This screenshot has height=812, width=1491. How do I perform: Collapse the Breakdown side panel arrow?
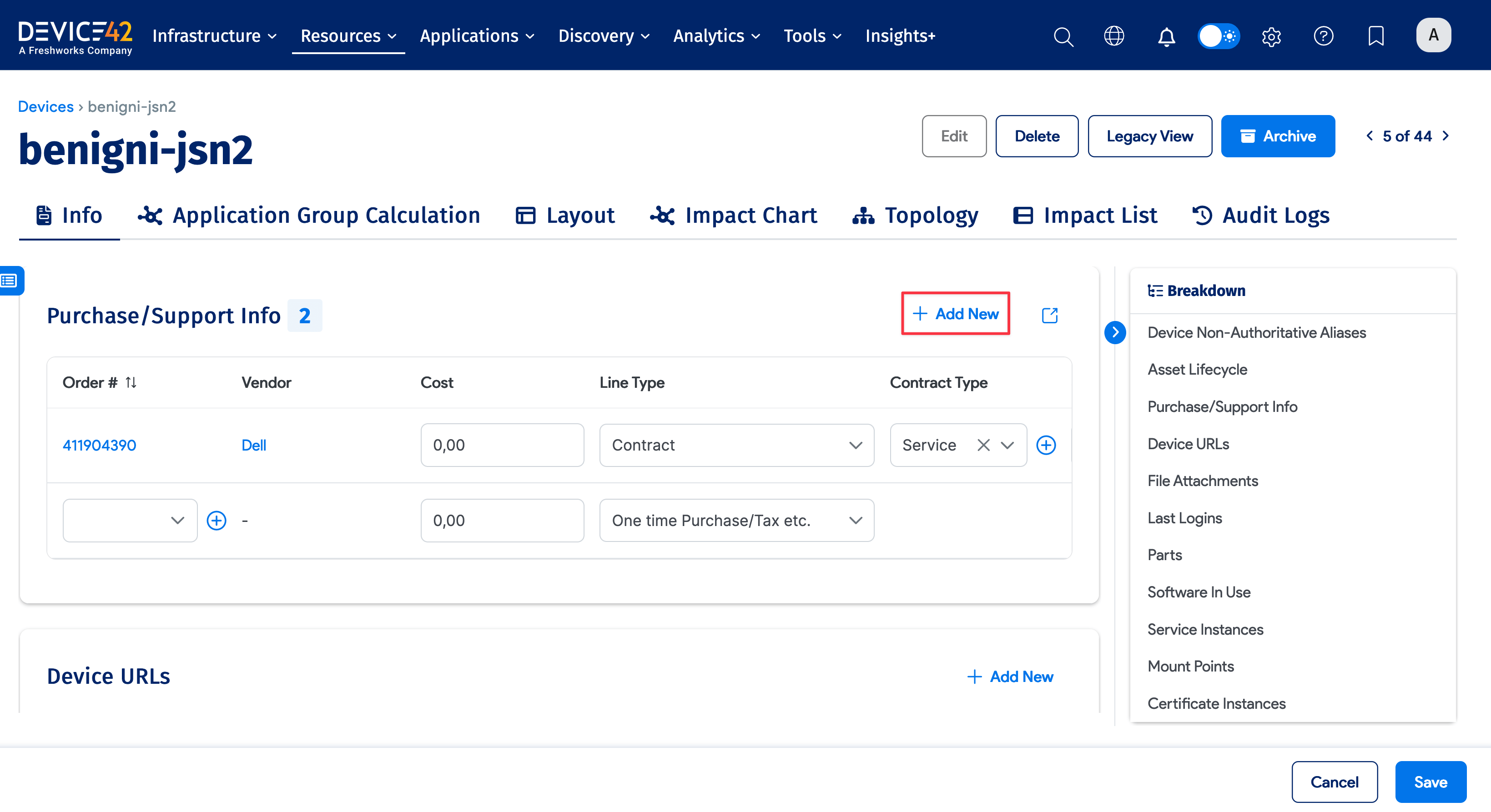coord(1115,332)
